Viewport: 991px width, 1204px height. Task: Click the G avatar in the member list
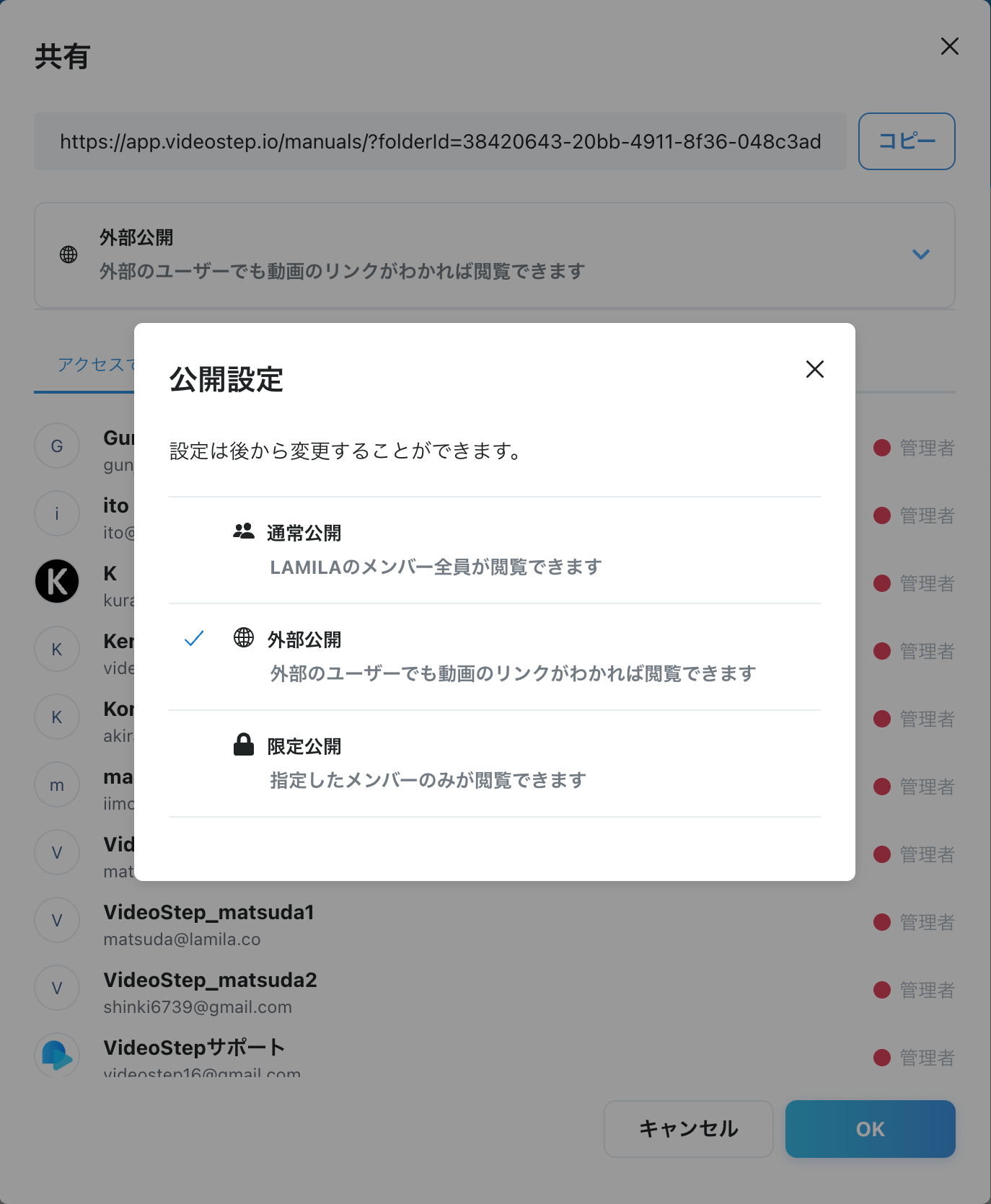pyautogui.click(x=57, y=446)
